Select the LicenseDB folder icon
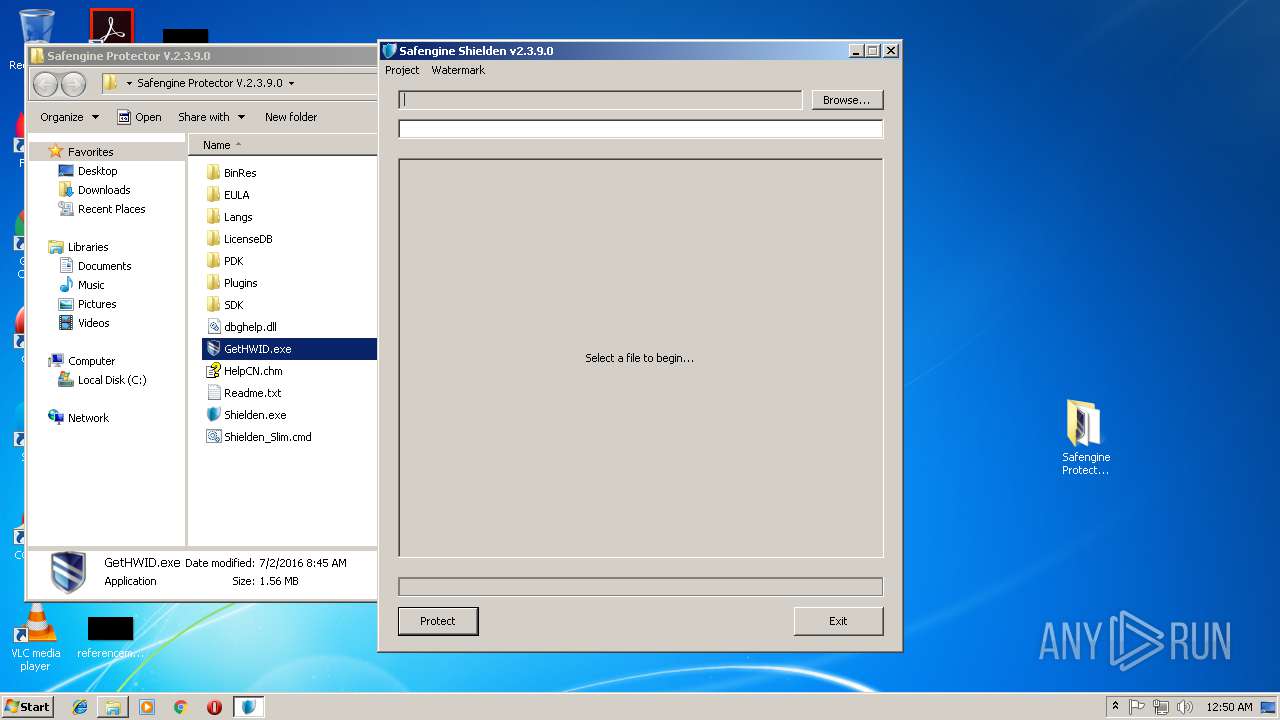The image size is (1280, 720). click(213, 239)
